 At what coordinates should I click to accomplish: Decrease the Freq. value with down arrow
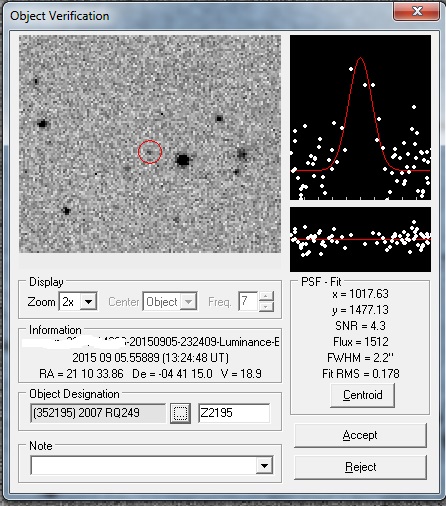coord(266,307)
